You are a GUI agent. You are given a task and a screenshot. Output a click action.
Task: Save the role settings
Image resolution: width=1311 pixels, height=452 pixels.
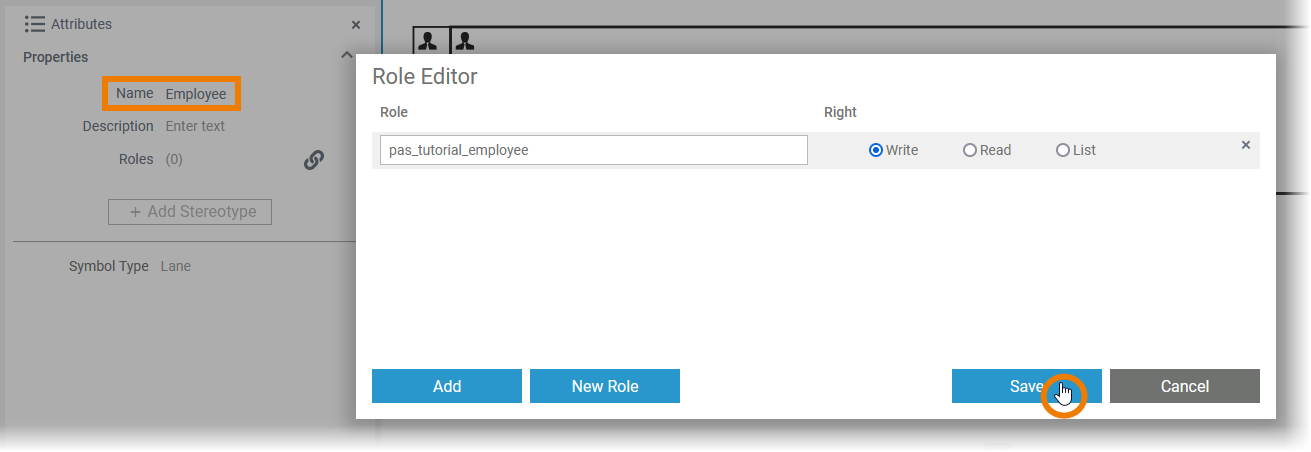(x=1026, y=386)
